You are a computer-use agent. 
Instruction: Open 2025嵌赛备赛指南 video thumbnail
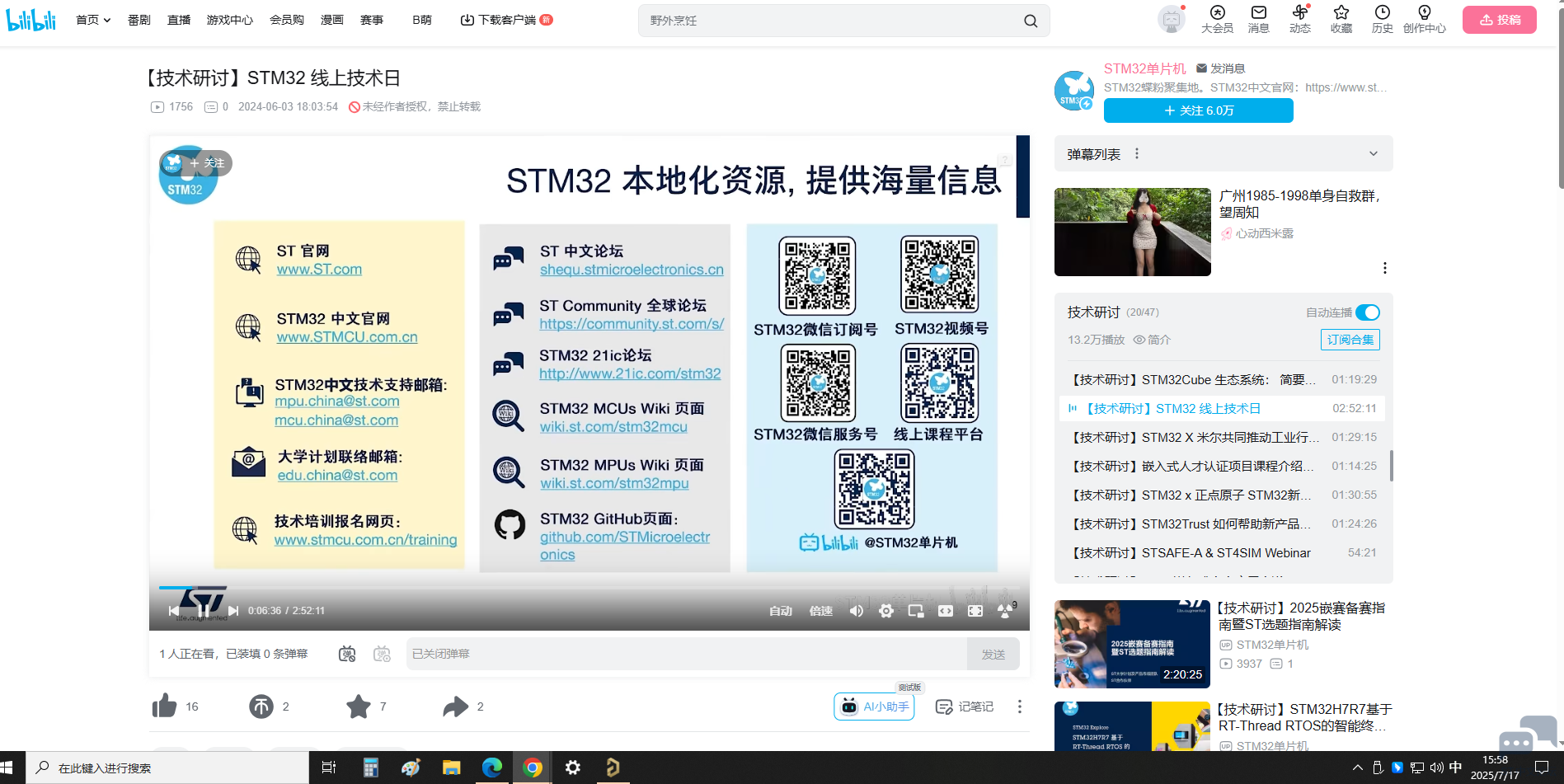click(x=1132, y=644)
